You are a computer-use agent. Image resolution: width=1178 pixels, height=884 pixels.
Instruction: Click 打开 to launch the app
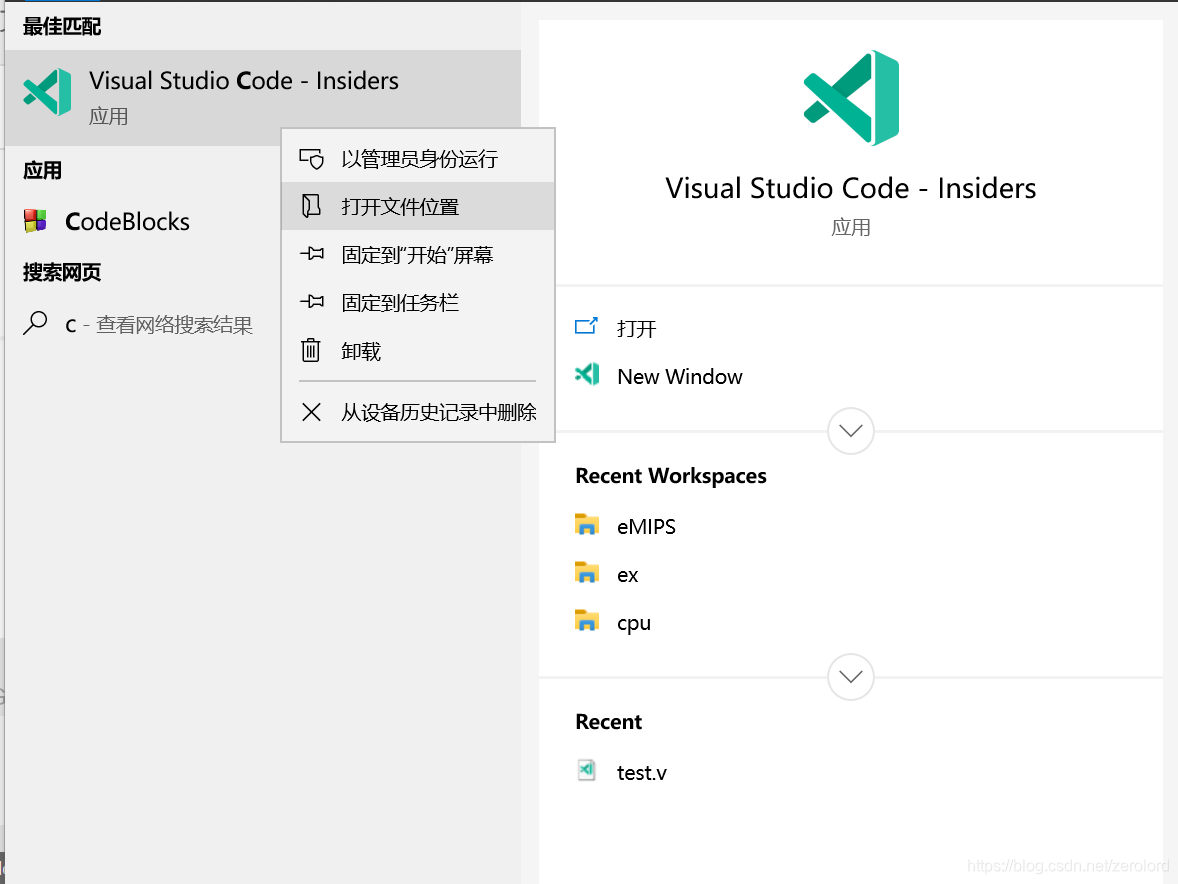(x=637, y=328)
